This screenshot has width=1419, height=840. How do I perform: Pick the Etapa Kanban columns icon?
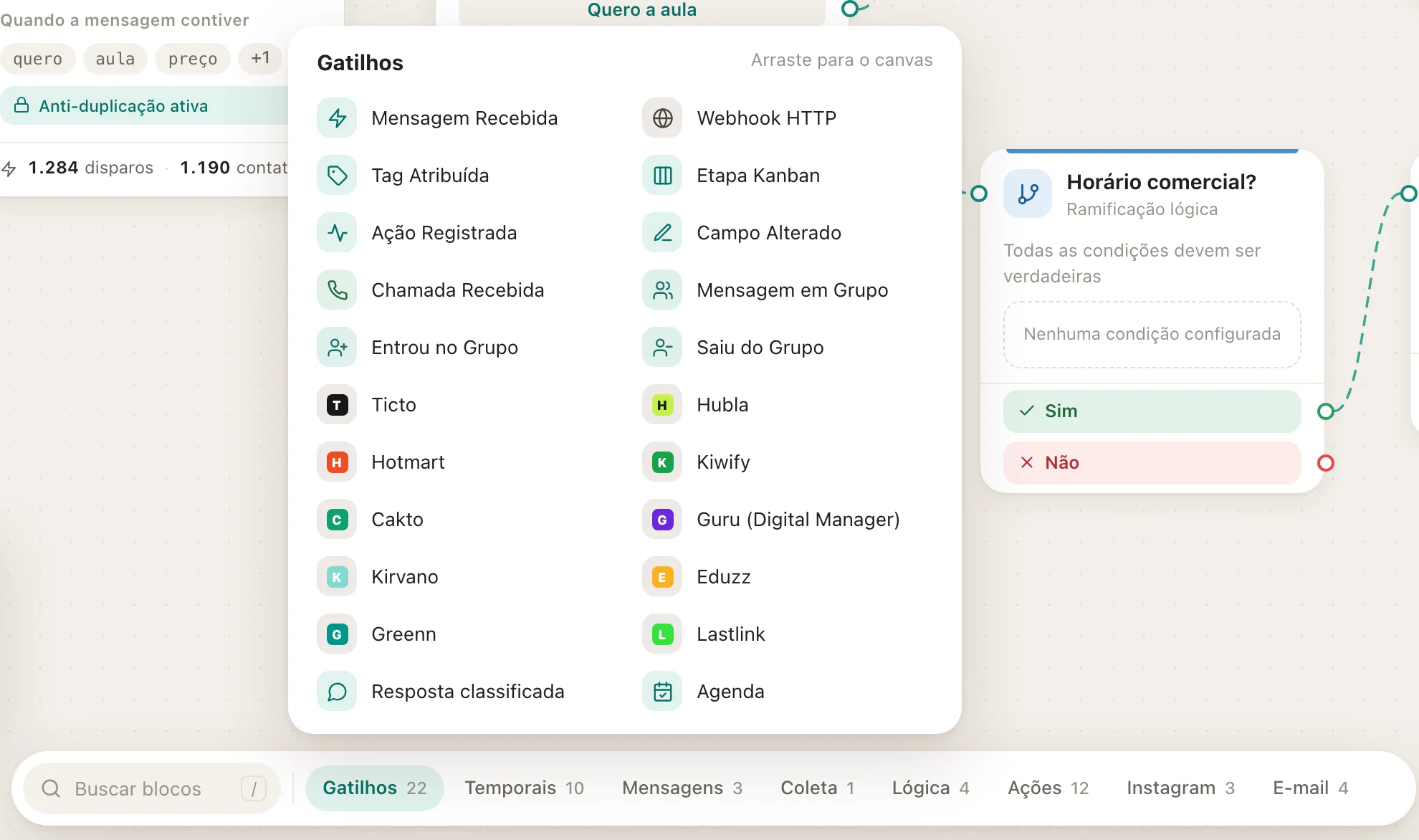coord(663,176)
